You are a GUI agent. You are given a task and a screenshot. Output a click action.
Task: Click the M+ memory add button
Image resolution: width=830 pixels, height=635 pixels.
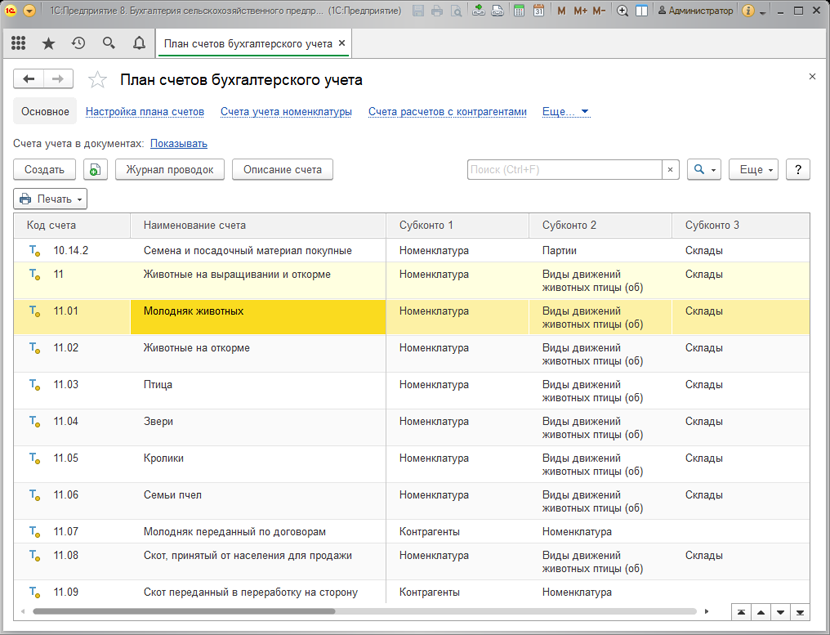580,11
